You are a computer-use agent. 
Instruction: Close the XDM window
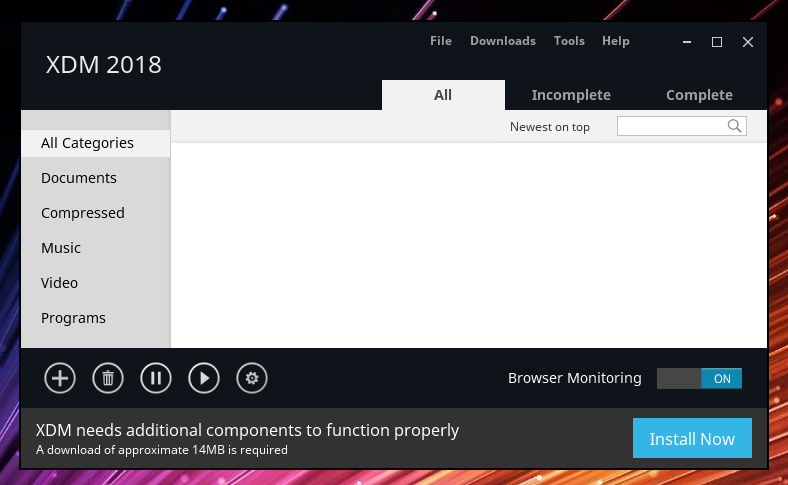748,42
